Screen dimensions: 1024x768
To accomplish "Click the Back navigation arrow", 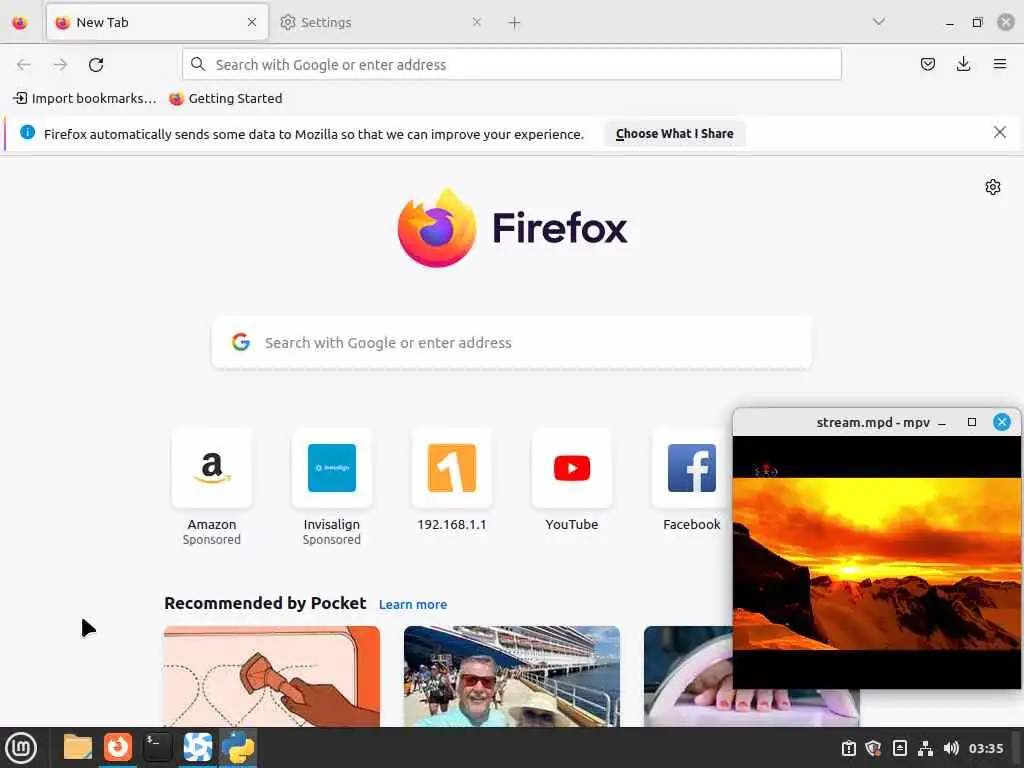I will 24,65.
